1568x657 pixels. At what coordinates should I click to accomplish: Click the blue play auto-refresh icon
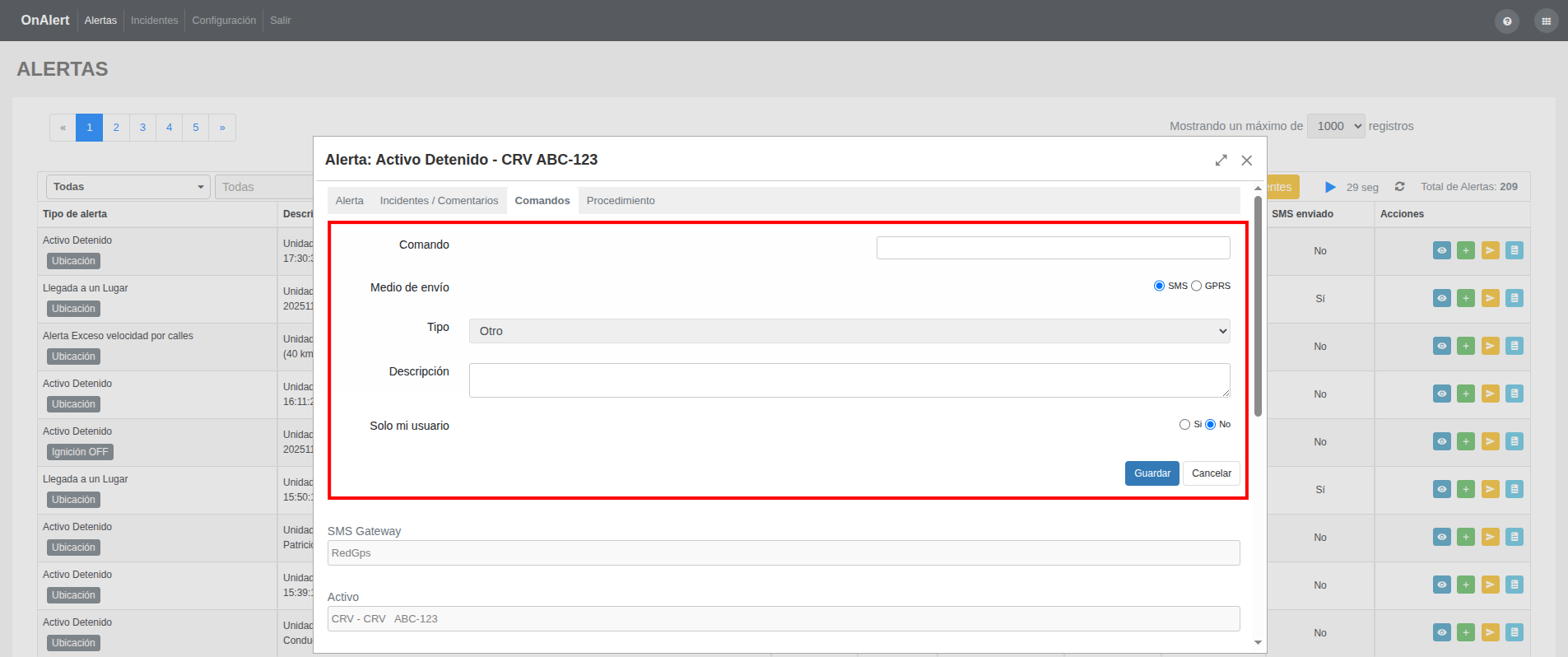[x=1330, y=187]
